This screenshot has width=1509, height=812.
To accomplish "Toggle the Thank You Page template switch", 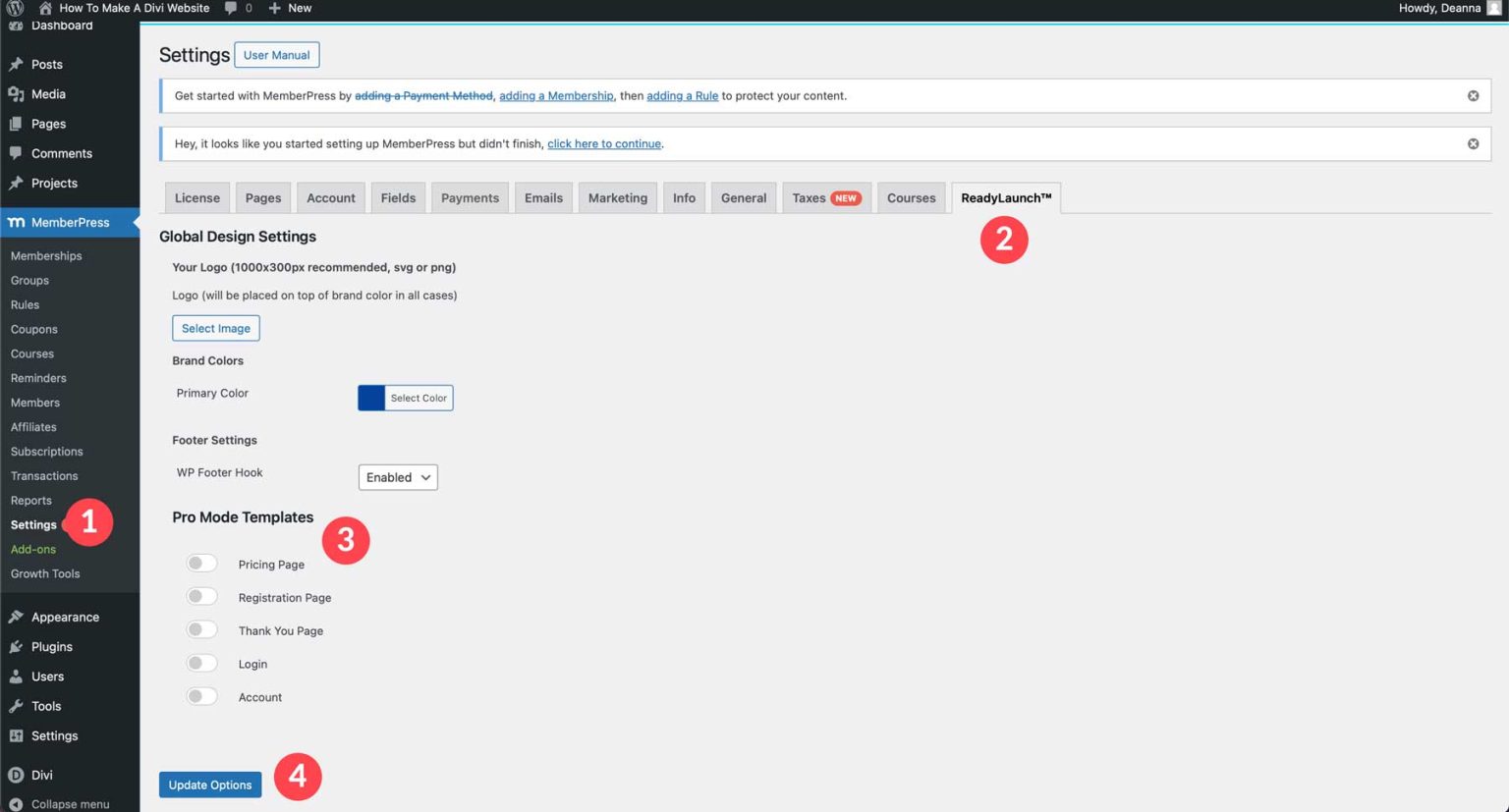I will (201, 628).
